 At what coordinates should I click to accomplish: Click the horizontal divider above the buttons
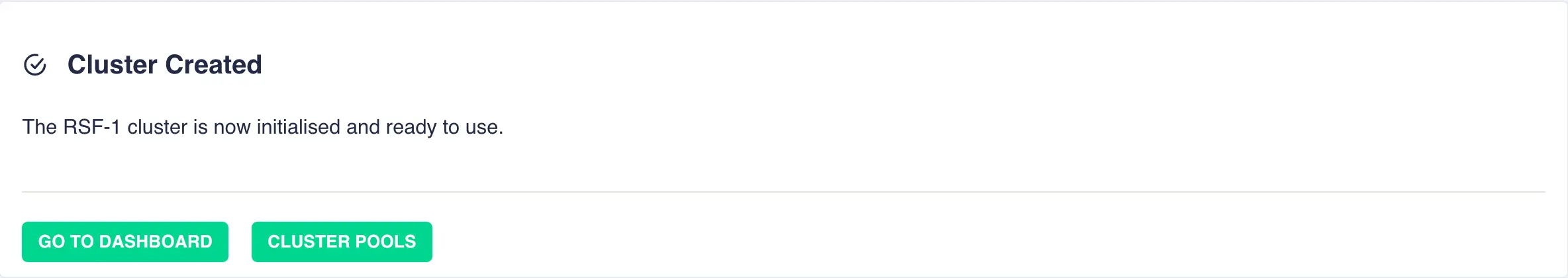(784, 192)
